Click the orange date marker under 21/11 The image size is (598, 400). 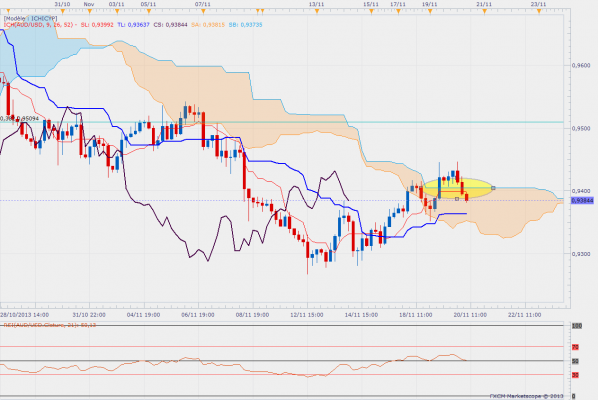click(484, 12)
